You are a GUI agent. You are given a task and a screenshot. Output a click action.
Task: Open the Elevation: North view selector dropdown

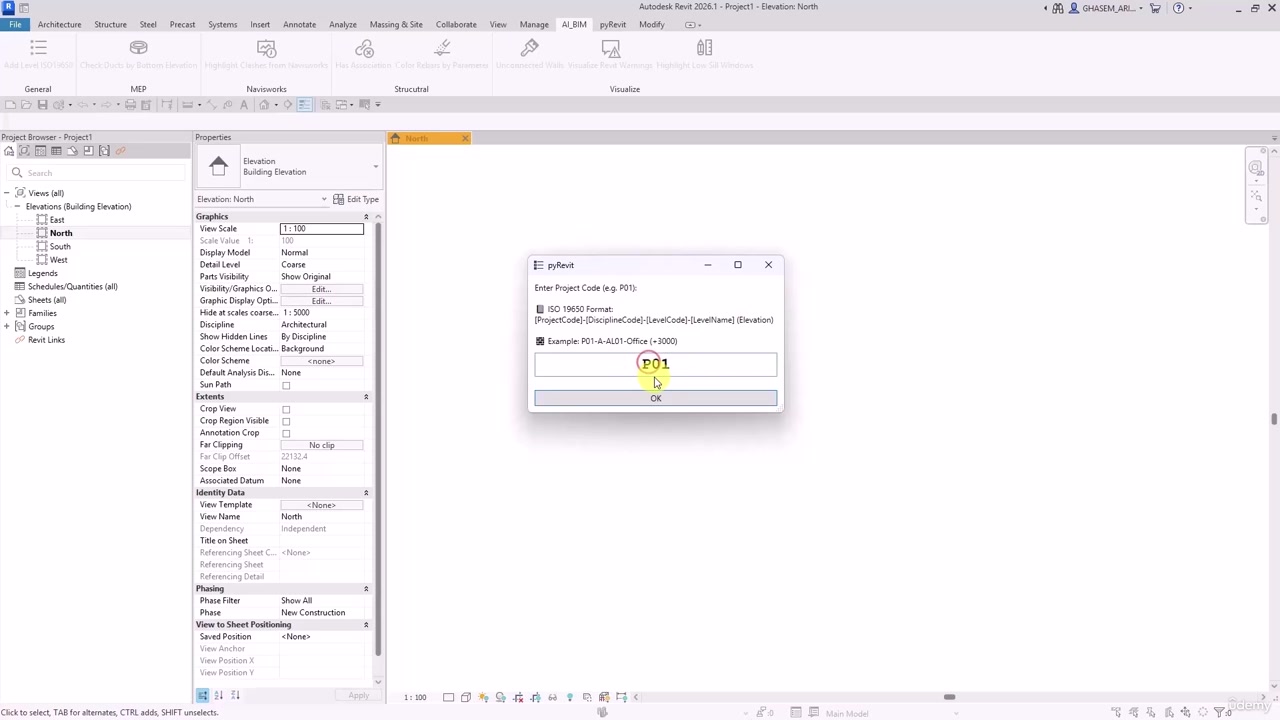[262, 199]
